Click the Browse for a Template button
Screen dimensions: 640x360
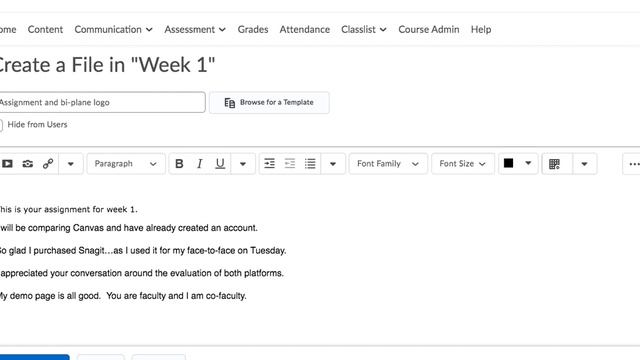269,102
